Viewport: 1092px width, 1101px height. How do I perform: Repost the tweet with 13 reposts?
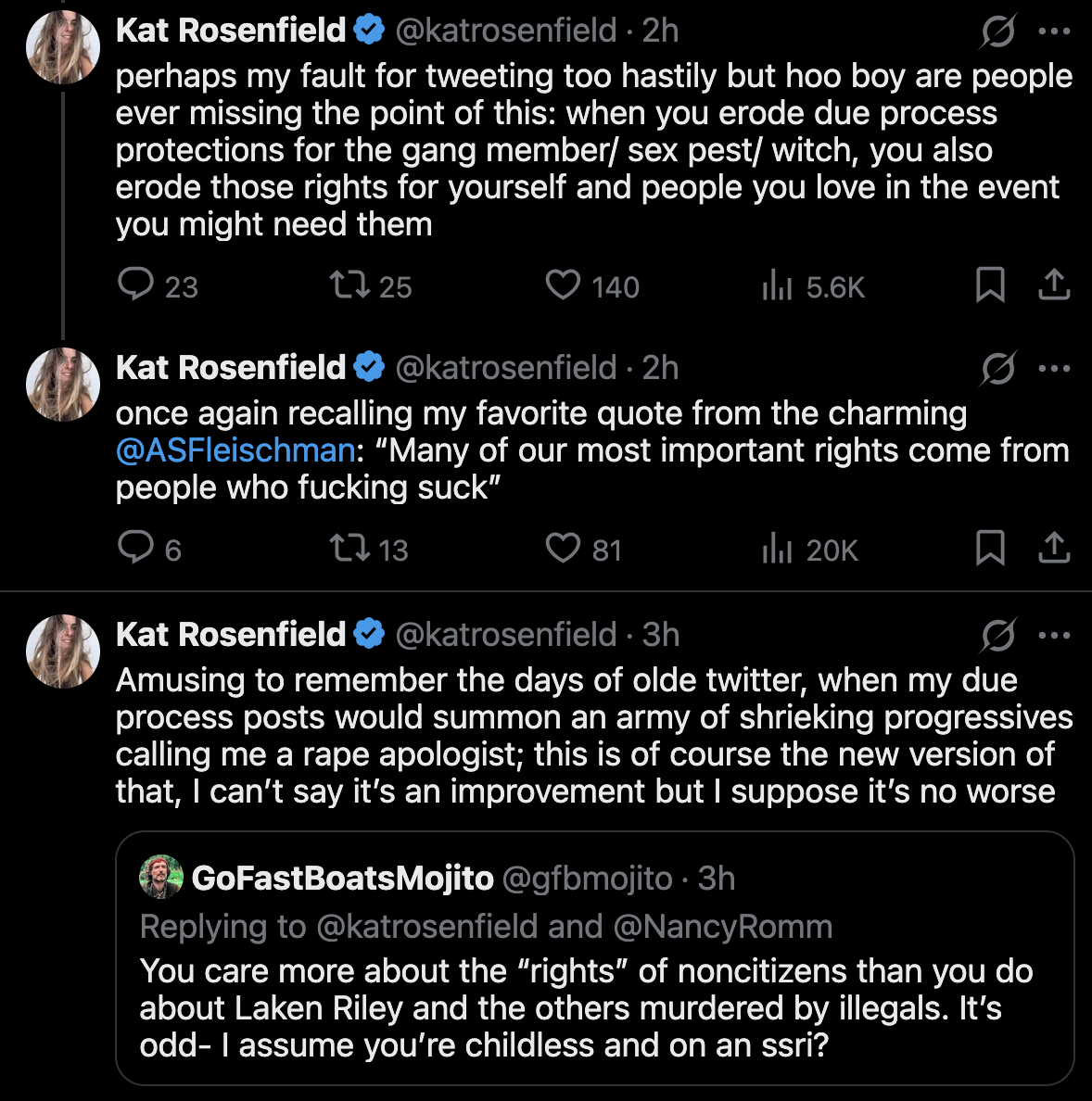click(349, 548)
